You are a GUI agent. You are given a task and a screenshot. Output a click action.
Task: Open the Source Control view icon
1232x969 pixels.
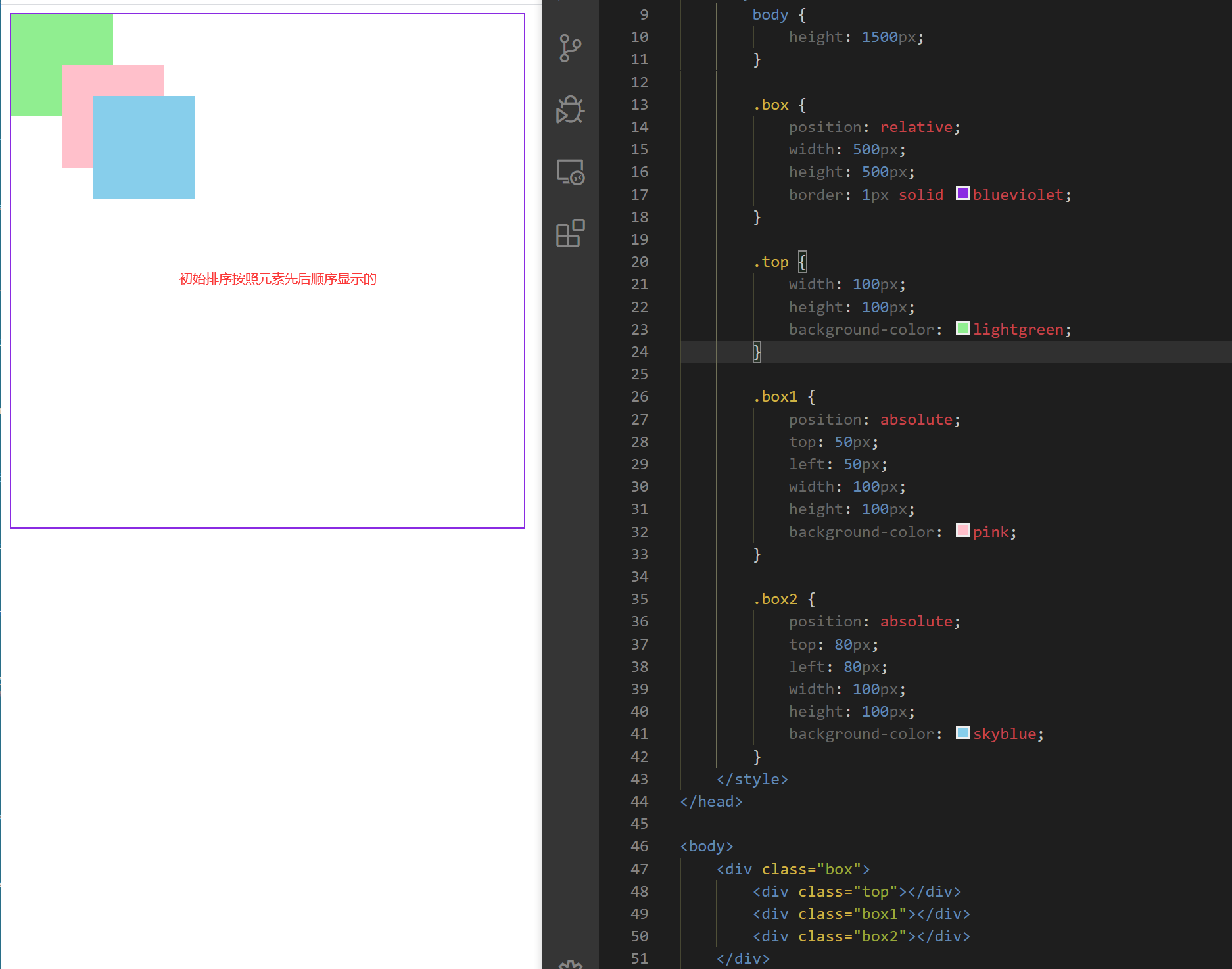point(570,49)
